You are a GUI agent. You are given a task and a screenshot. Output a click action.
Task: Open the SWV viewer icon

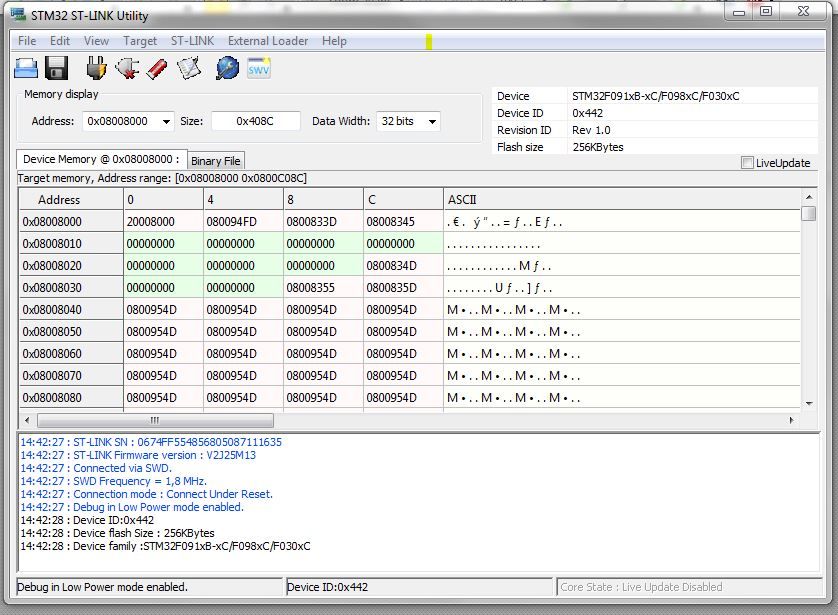[x=259, y=68]
